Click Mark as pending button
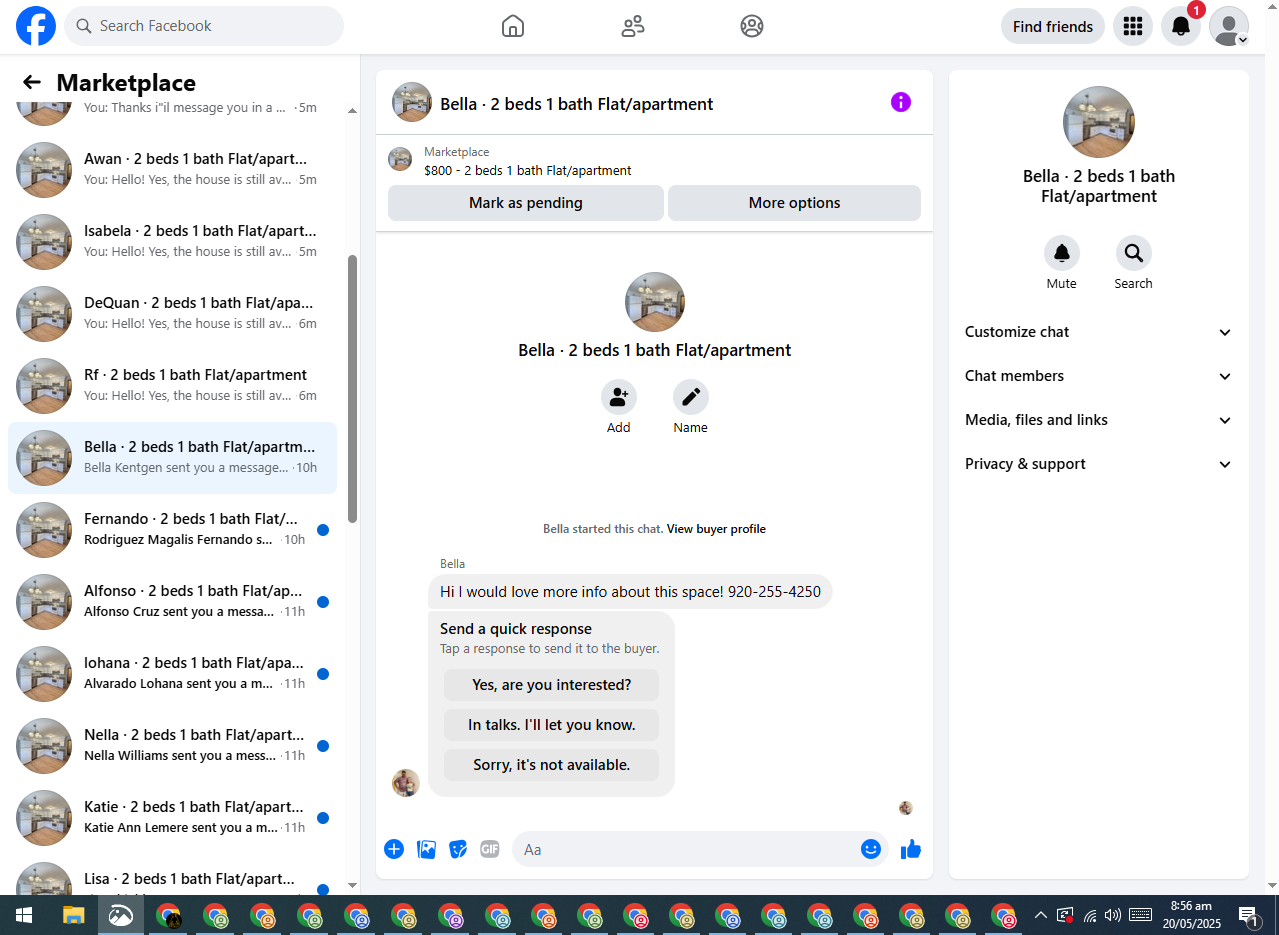The height and width of the screenshot is (935, 1279). 526,203
